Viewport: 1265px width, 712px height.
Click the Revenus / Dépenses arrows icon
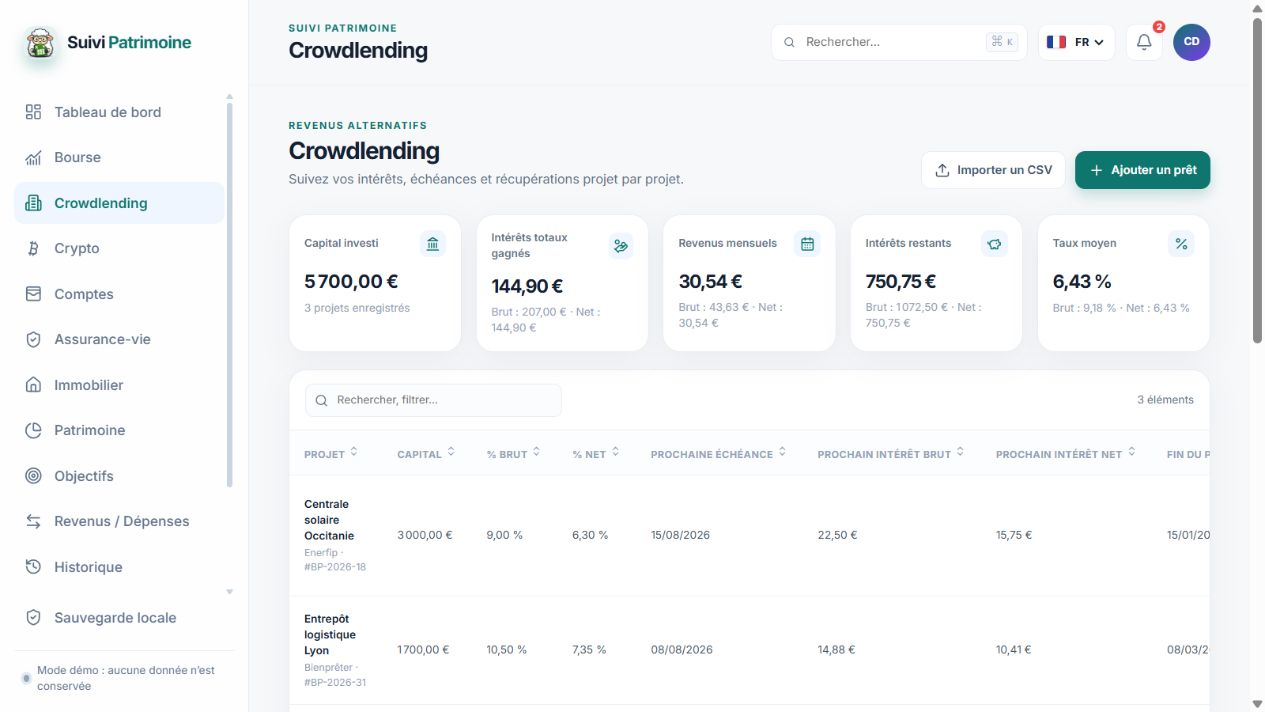tap(33, 521)
